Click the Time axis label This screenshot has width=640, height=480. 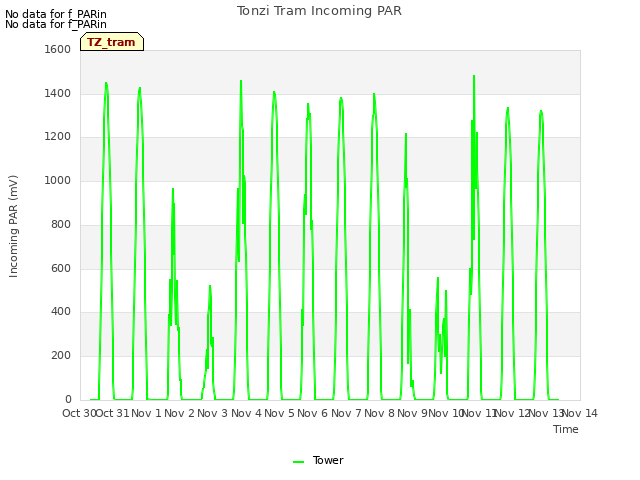pos(566,429)
